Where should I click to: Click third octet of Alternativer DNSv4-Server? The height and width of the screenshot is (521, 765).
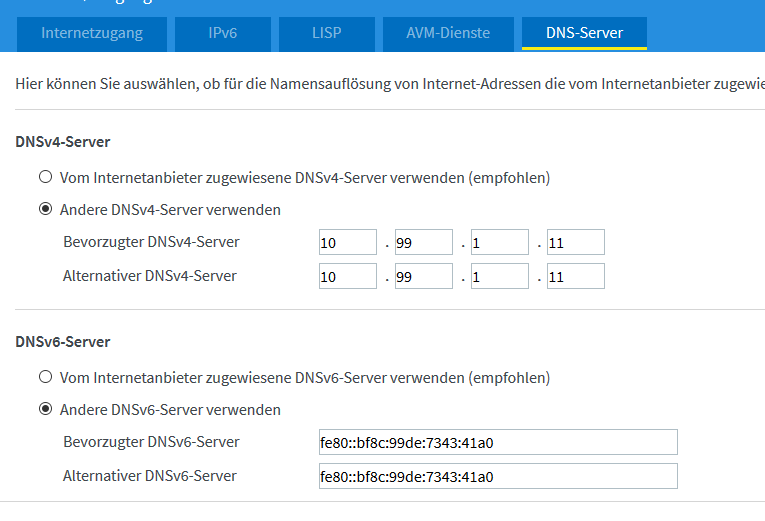500,276
